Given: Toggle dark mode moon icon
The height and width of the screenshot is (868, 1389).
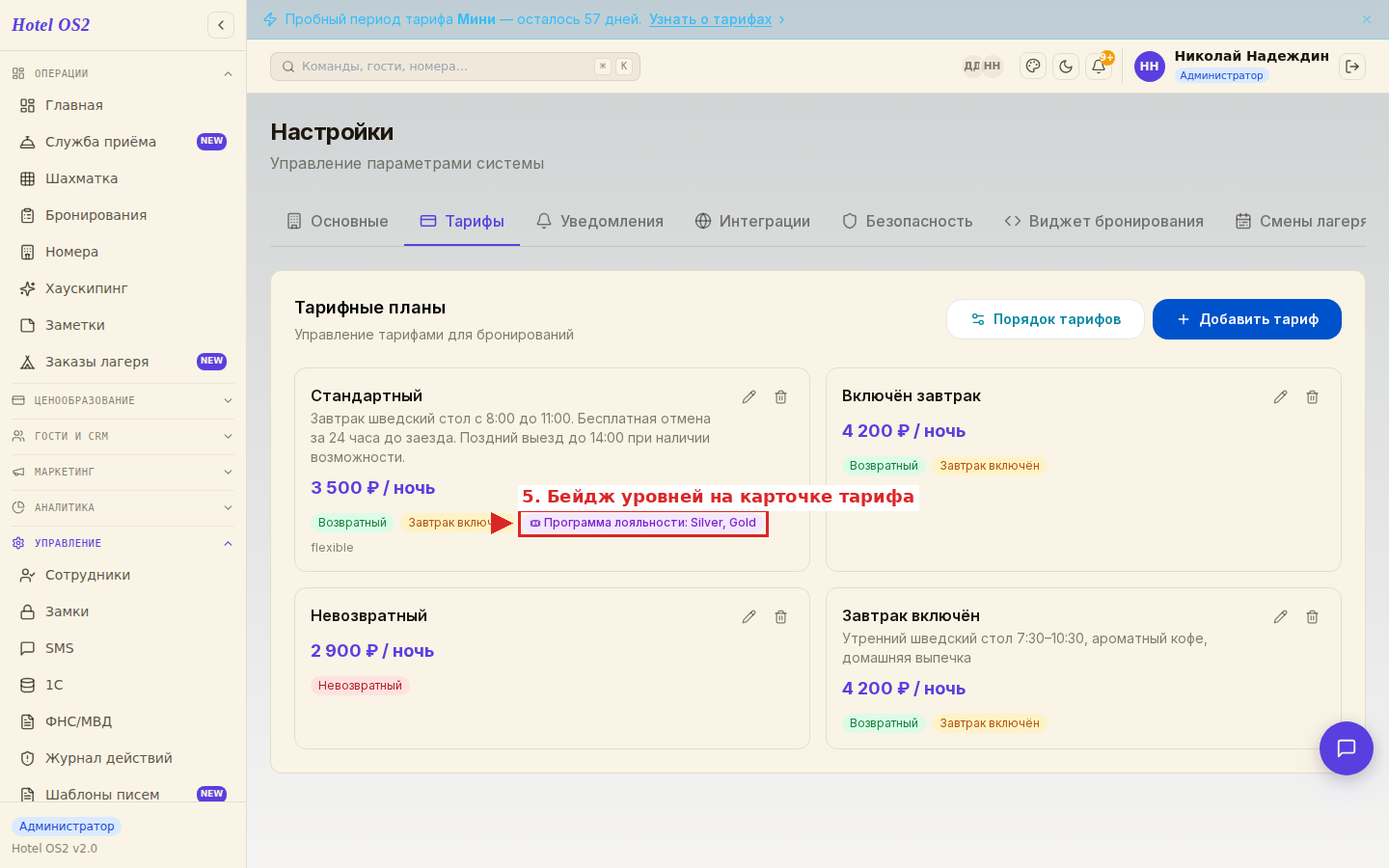Looking at the screenshot, I should [1066, 67].
